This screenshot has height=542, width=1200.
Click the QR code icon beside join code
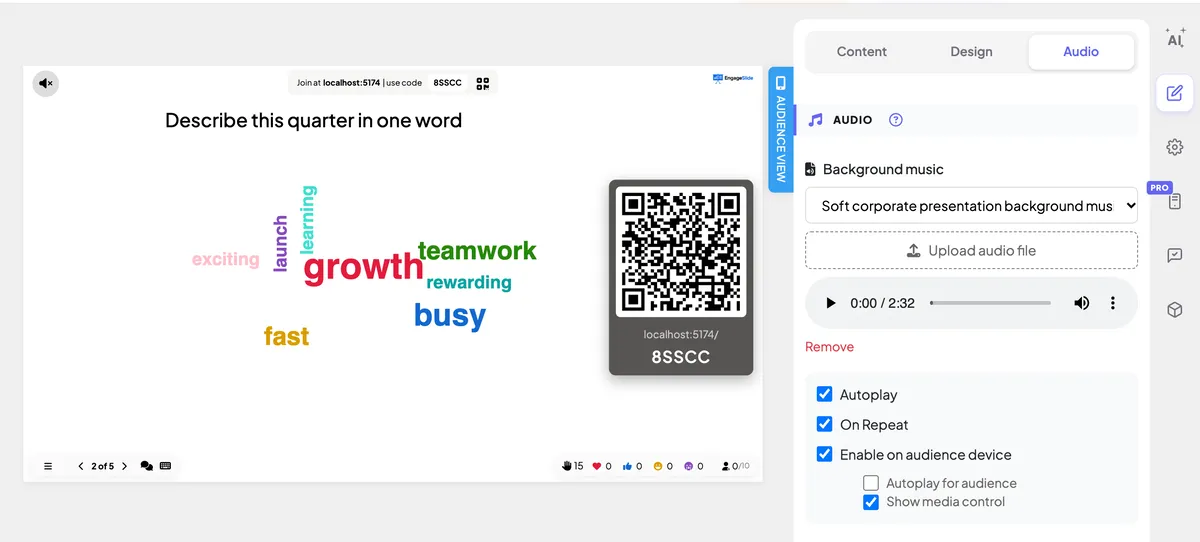coord(483,83)
